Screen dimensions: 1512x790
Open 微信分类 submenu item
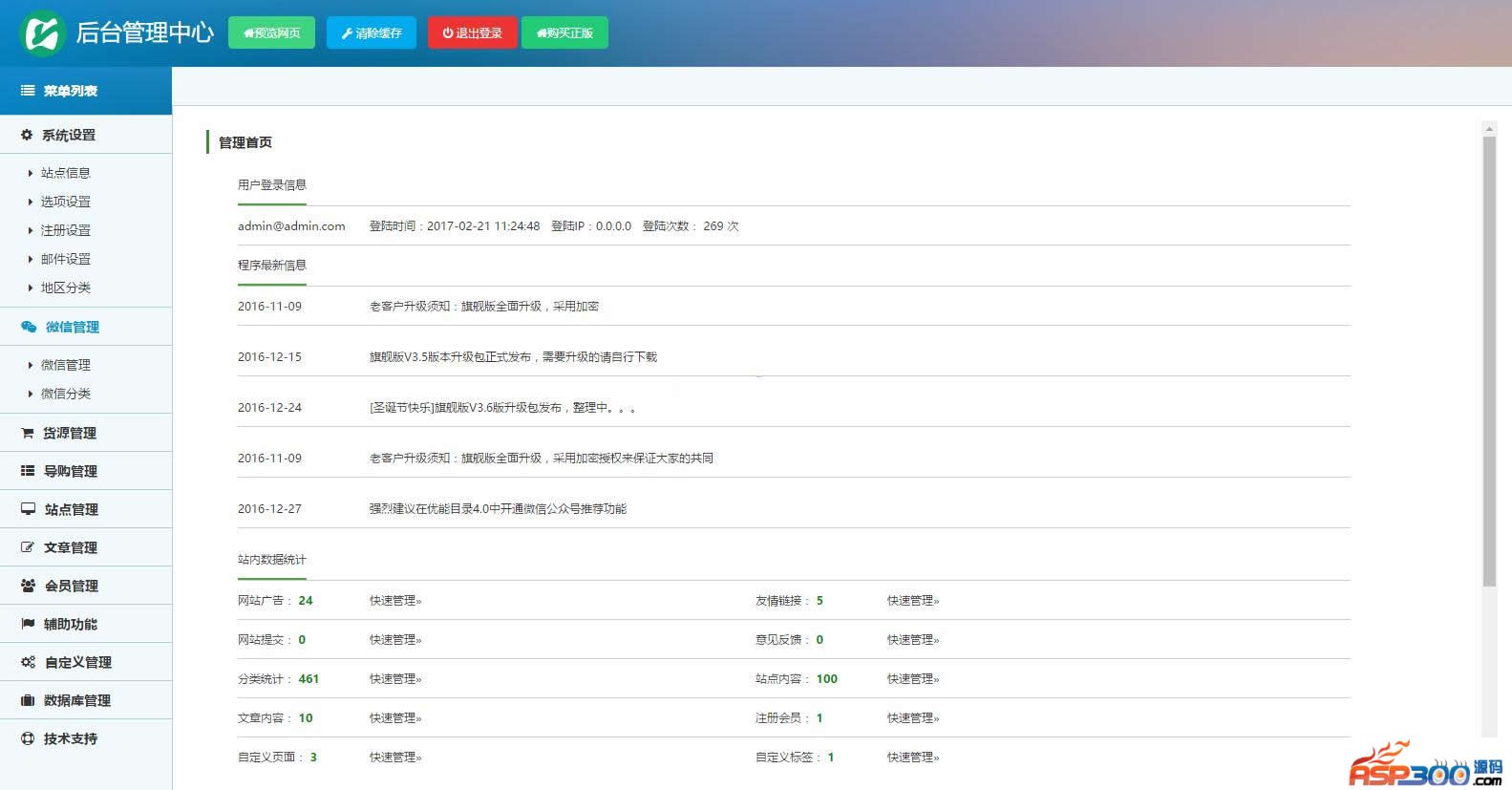65,394
